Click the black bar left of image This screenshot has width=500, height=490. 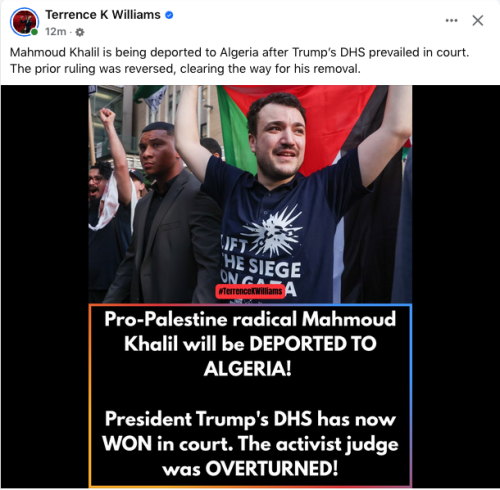44,287
